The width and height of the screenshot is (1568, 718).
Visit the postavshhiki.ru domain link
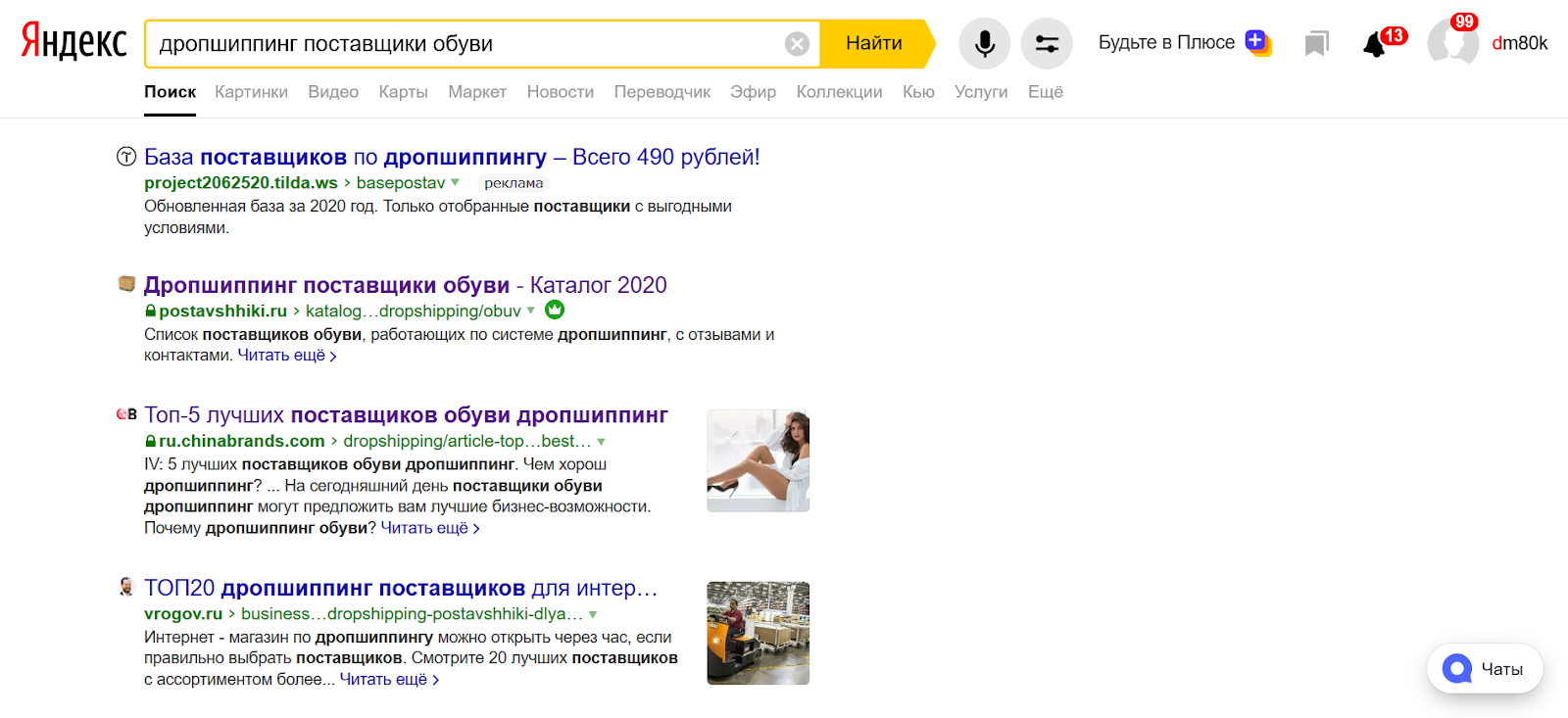tap(223, 311)
